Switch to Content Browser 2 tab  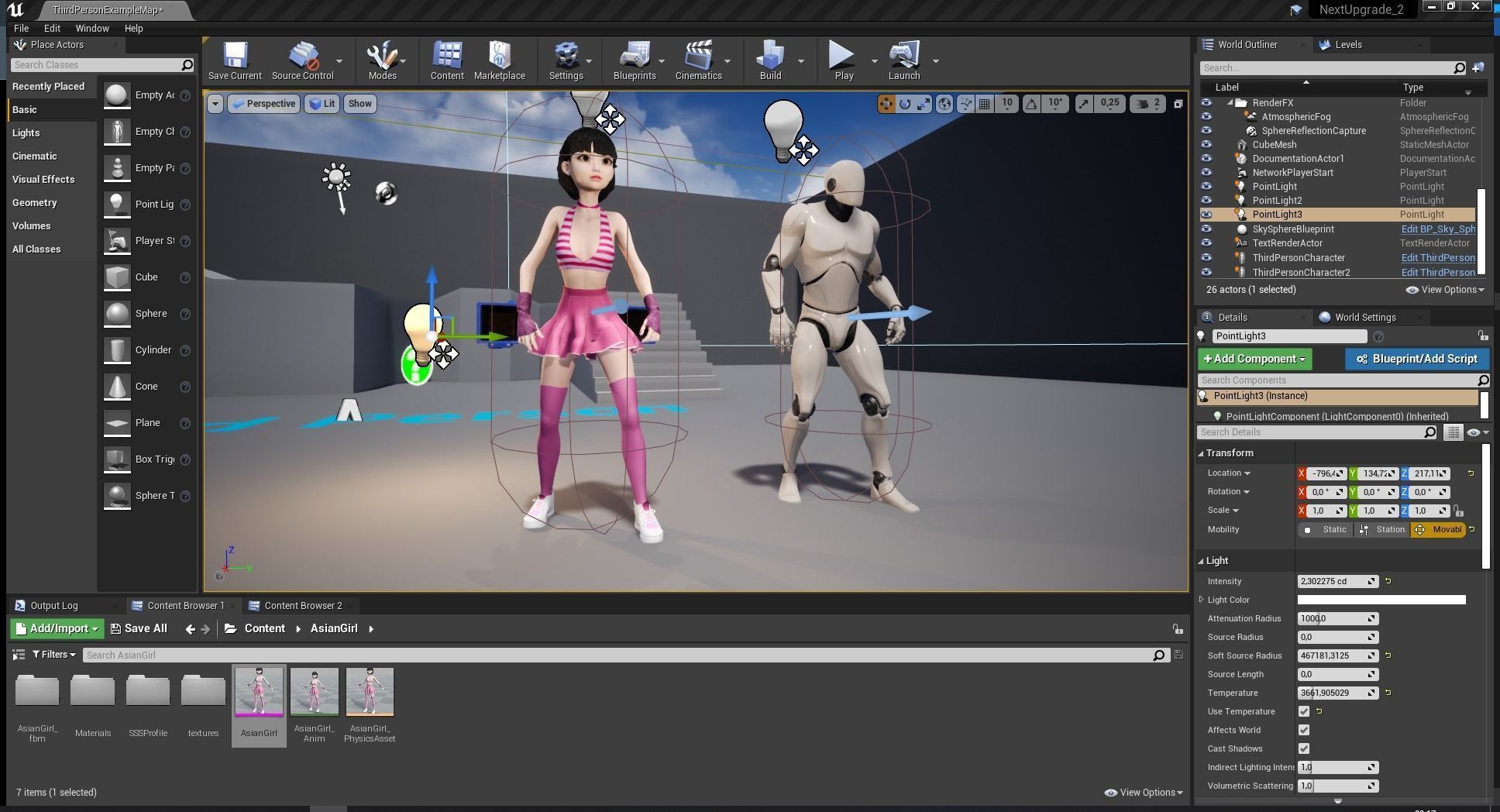[303, 605]
